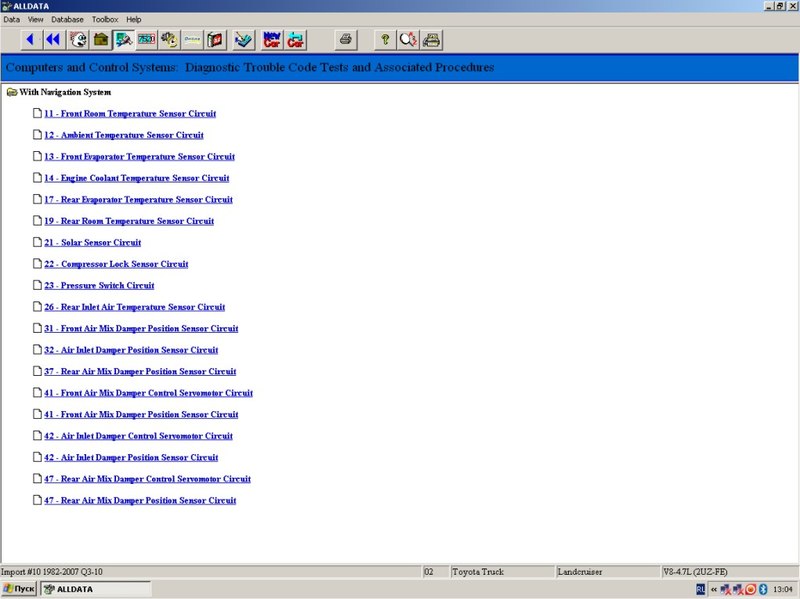This screenshot has height=599, width=800.
Task: Click the red circular tray icon
Action: click(x=751, y=589)
